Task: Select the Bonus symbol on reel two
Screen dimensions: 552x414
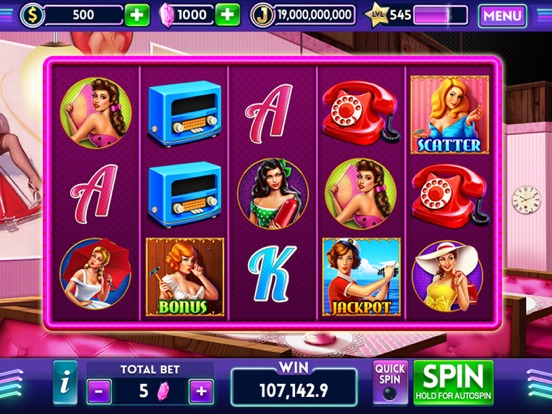Action: pos(185,277)
